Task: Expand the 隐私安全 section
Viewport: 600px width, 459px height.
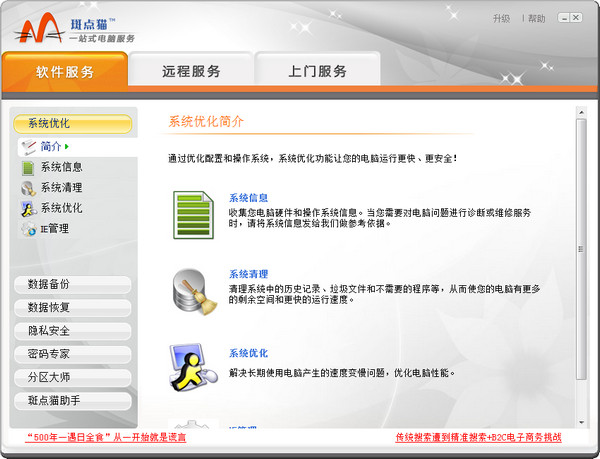Action: [73, 331]
